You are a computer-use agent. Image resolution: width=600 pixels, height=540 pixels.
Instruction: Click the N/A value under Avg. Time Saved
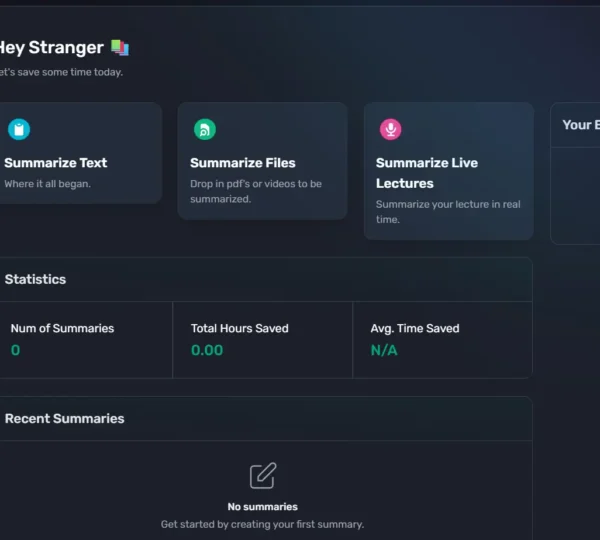tap(384, 350)
